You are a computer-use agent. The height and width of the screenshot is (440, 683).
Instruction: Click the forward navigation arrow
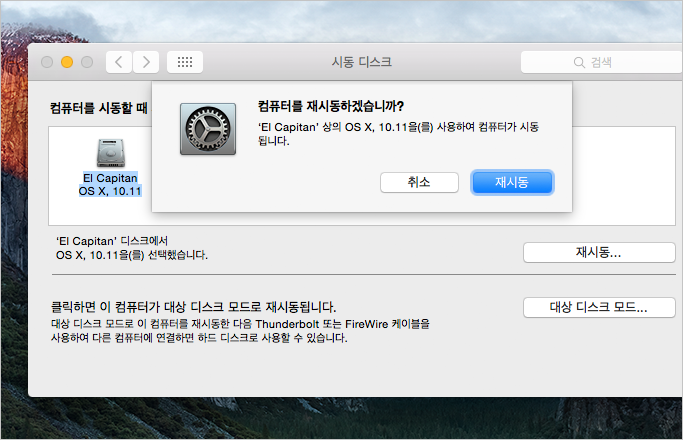(x=146, y=62)
